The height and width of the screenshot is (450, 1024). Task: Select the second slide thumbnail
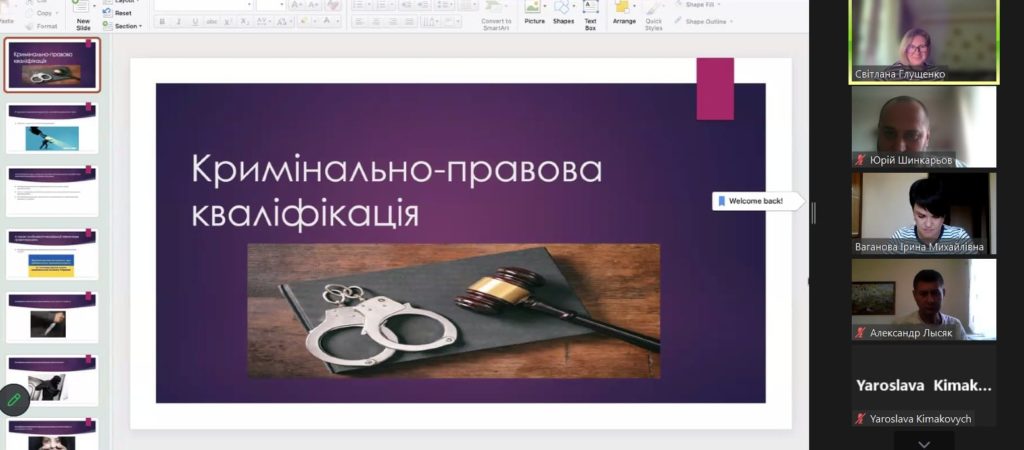click(x=52, y=128)
